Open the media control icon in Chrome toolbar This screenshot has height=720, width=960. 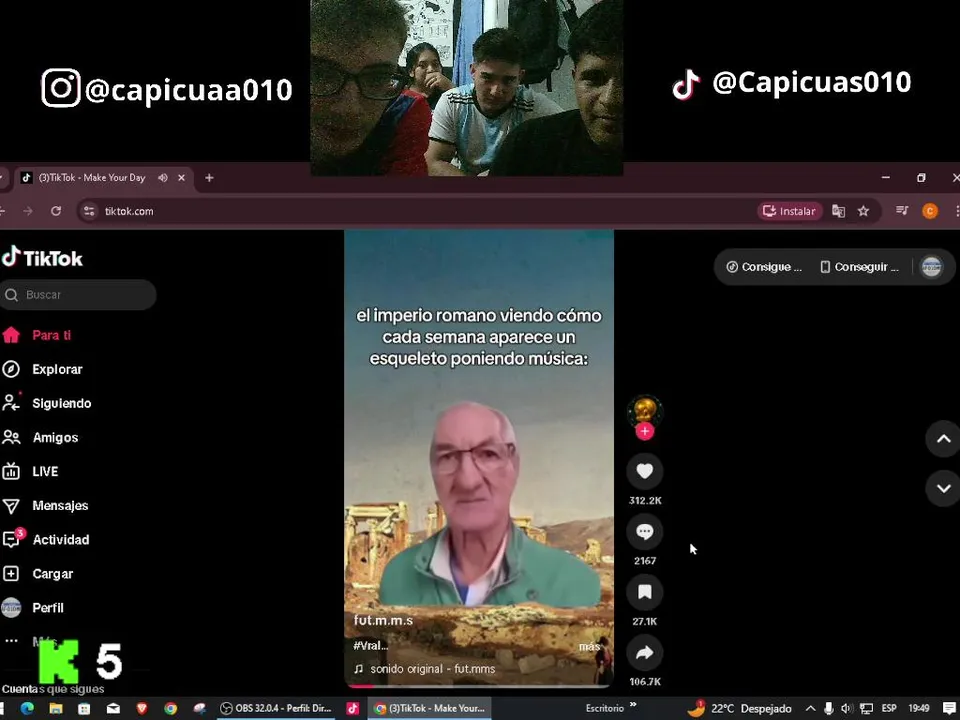902,211
